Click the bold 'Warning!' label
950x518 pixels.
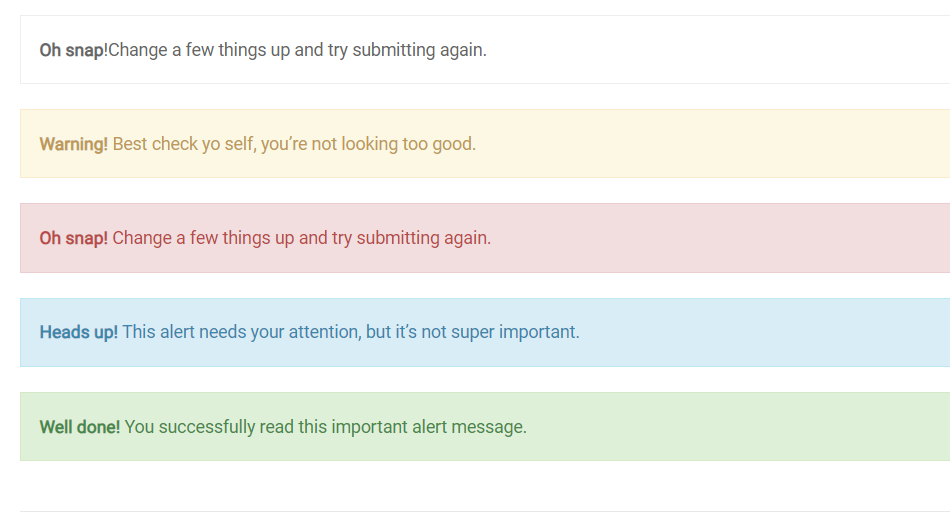(73, 144)
